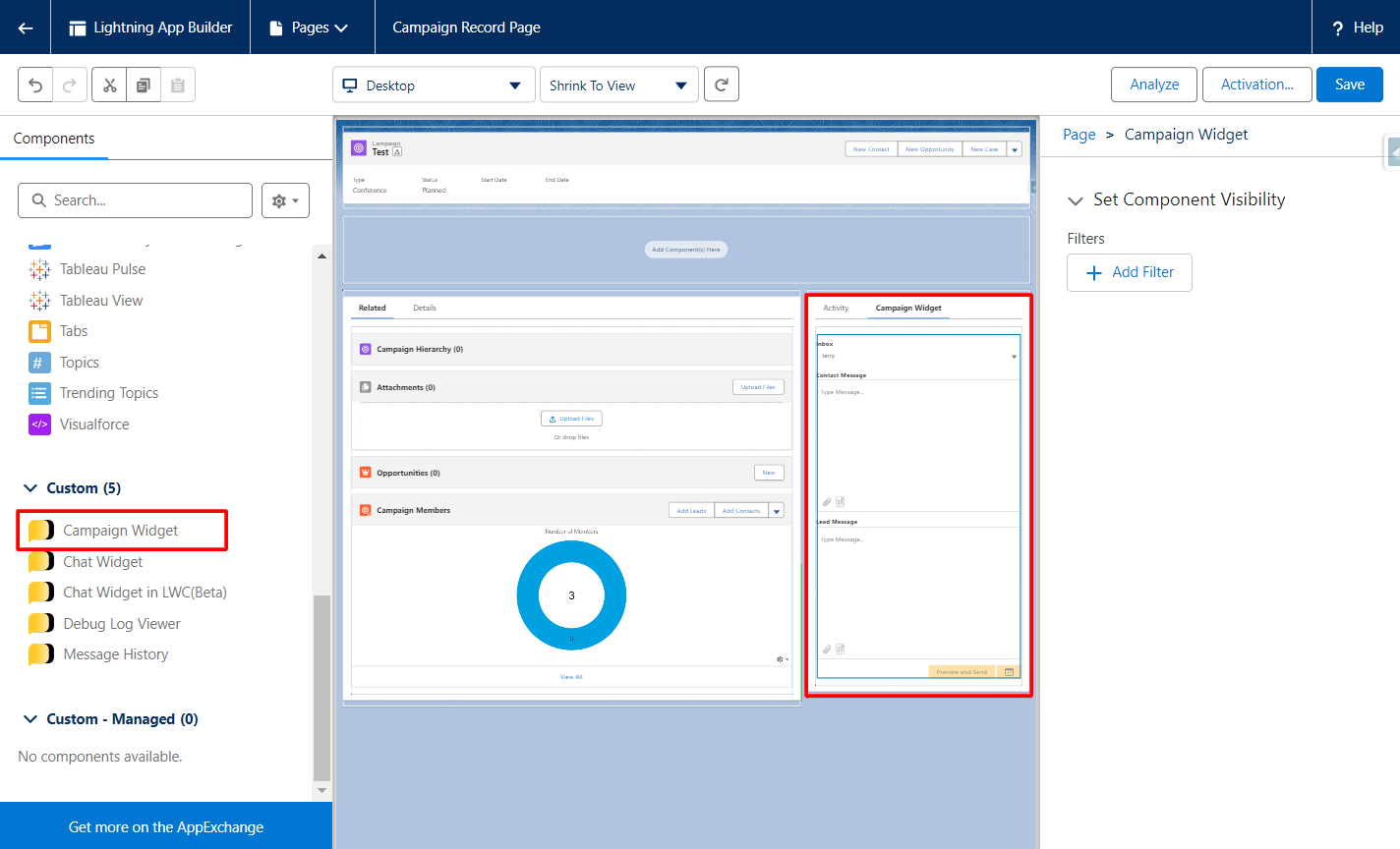The image size is (1400, 849).
Task: Select the Campaign Widget tab on canvas
Action: pyautogui.click(x=908, y=308)
